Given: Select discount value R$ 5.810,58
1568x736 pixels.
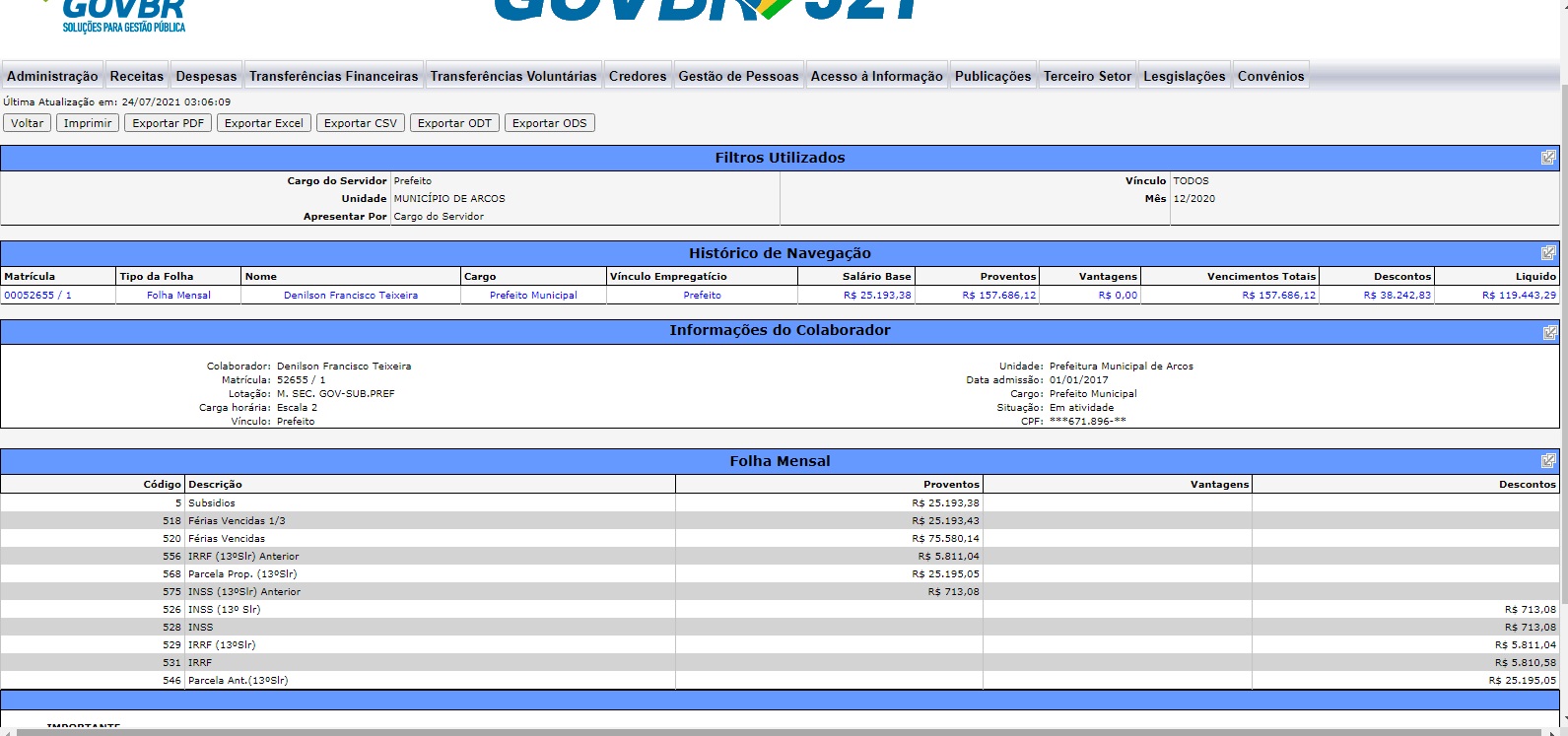Looking at the screenshot, I should click(1526, 662).
